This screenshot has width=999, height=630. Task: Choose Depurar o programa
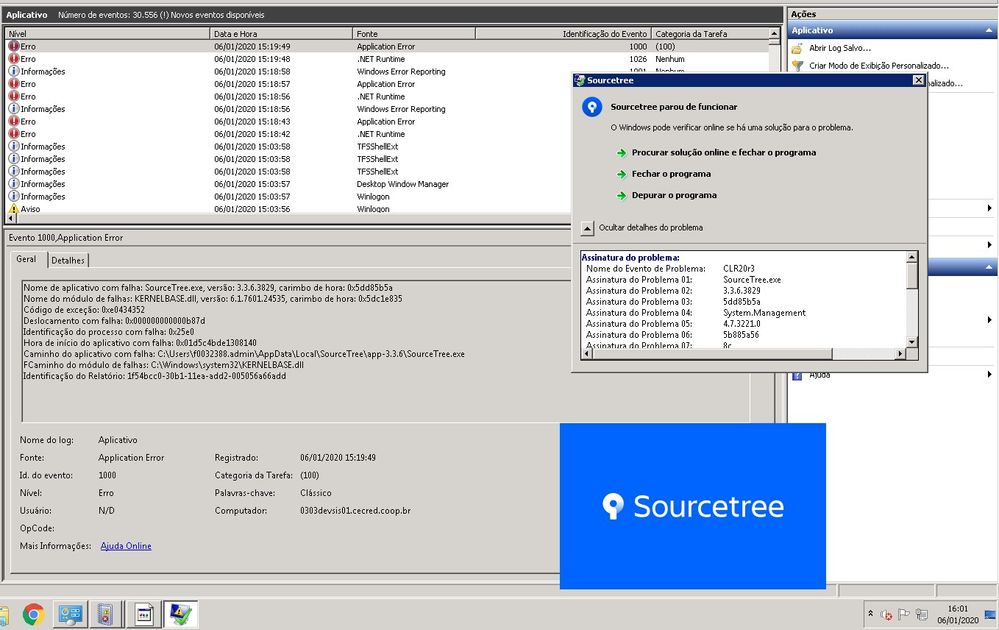click(x=674, y=196)
